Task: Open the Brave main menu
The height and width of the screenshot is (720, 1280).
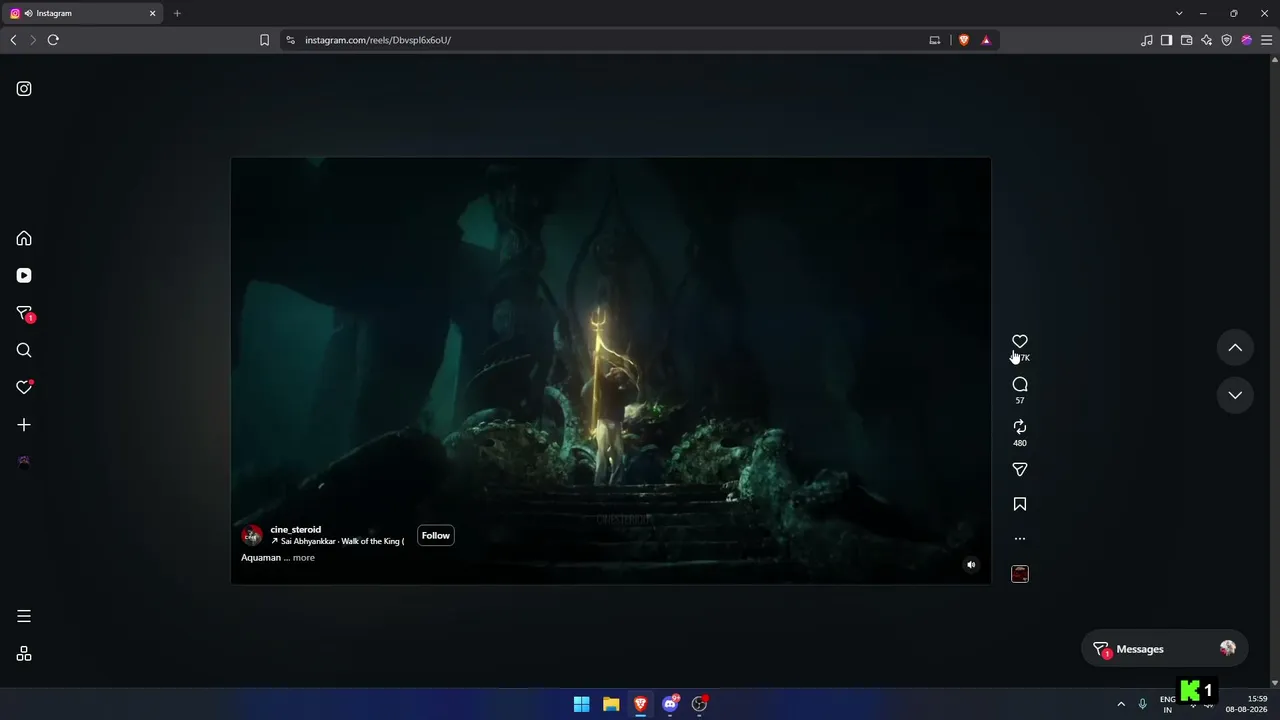Action: tap(1266, 40)
